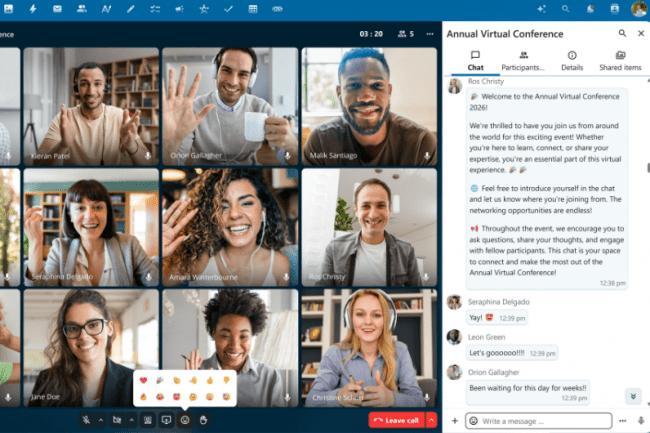The height and width of the screenshot is (433, 650).
Task: Switch to the Participants tab
Action: click(x=523, y=61)
